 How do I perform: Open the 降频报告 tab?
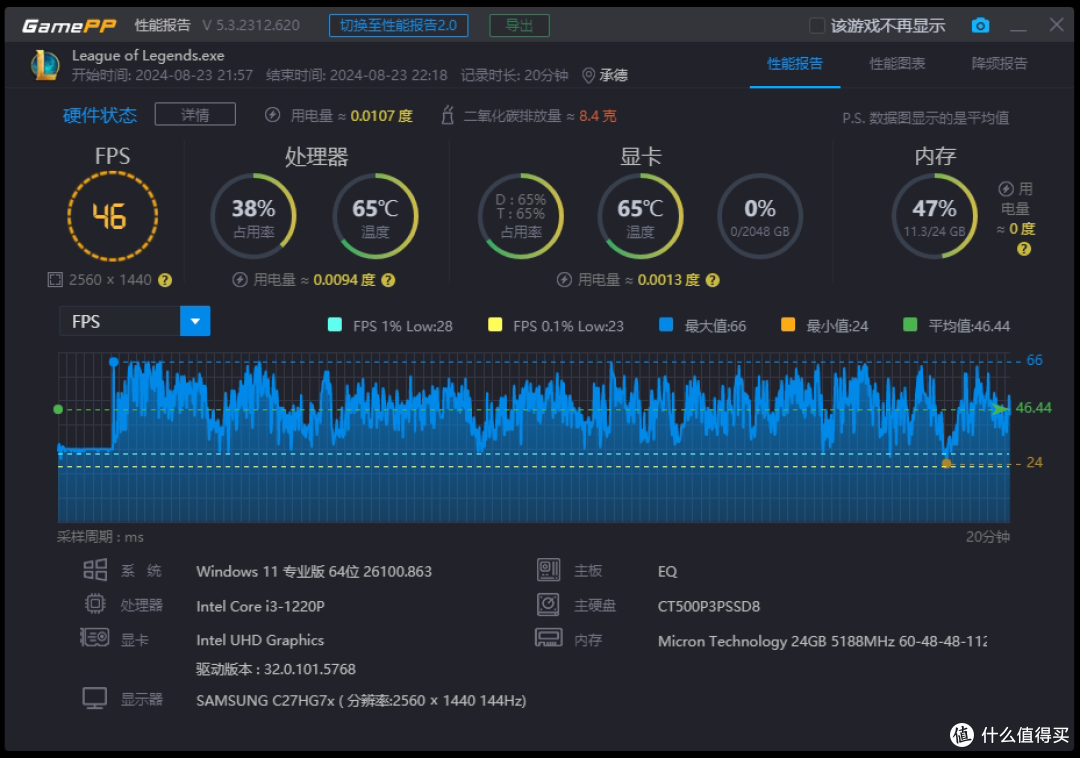pyautogui.click(x=999, y=64)
